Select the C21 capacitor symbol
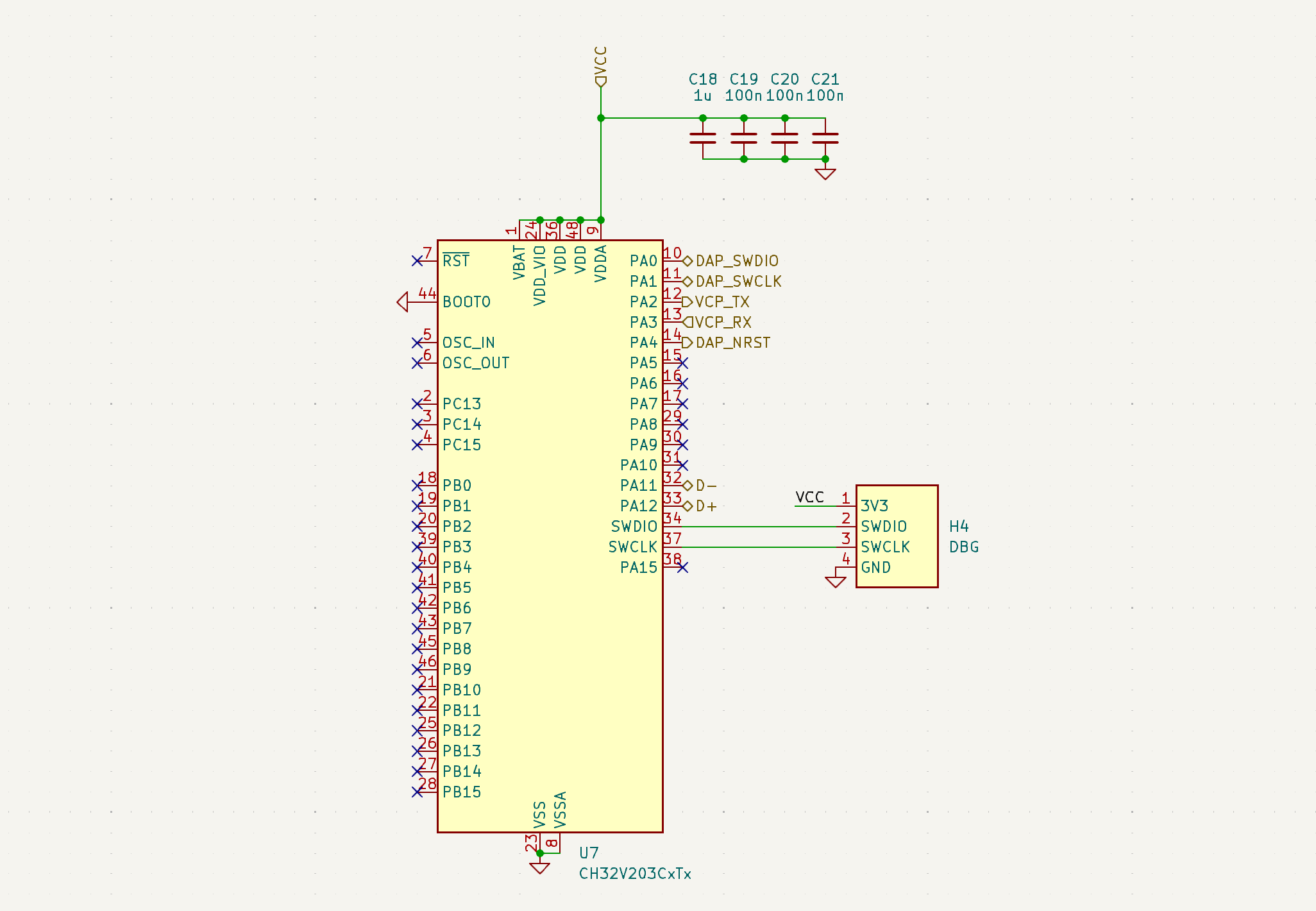 click(x=825, y=138)
